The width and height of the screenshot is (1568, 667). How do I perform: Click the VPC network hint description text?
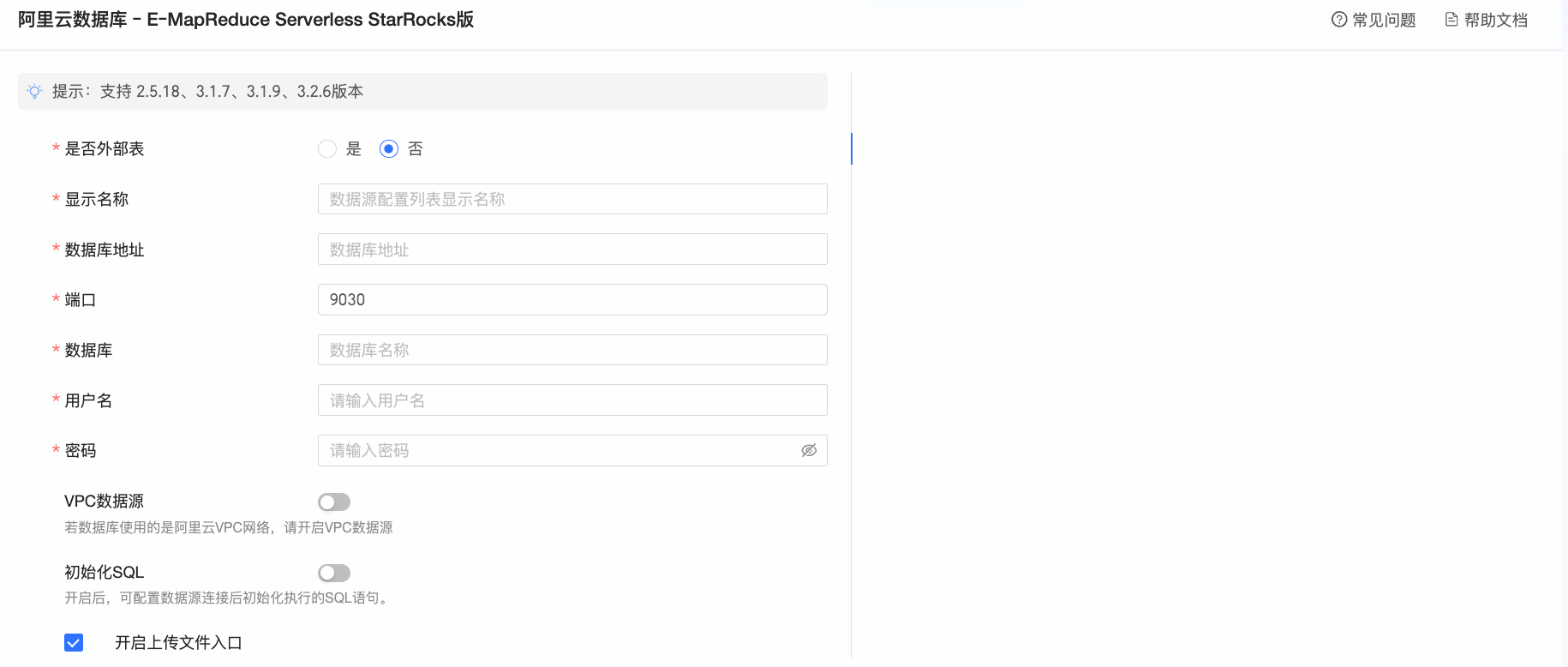229,528
